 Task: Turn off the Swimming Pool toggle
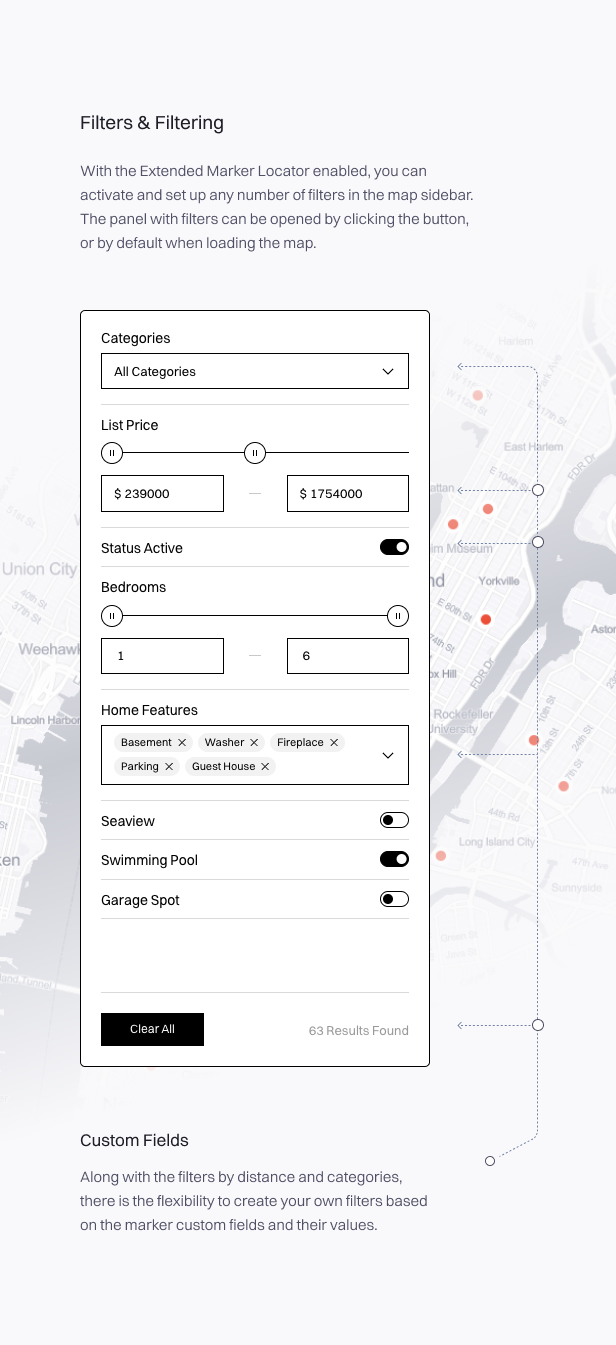click(394, 859)
